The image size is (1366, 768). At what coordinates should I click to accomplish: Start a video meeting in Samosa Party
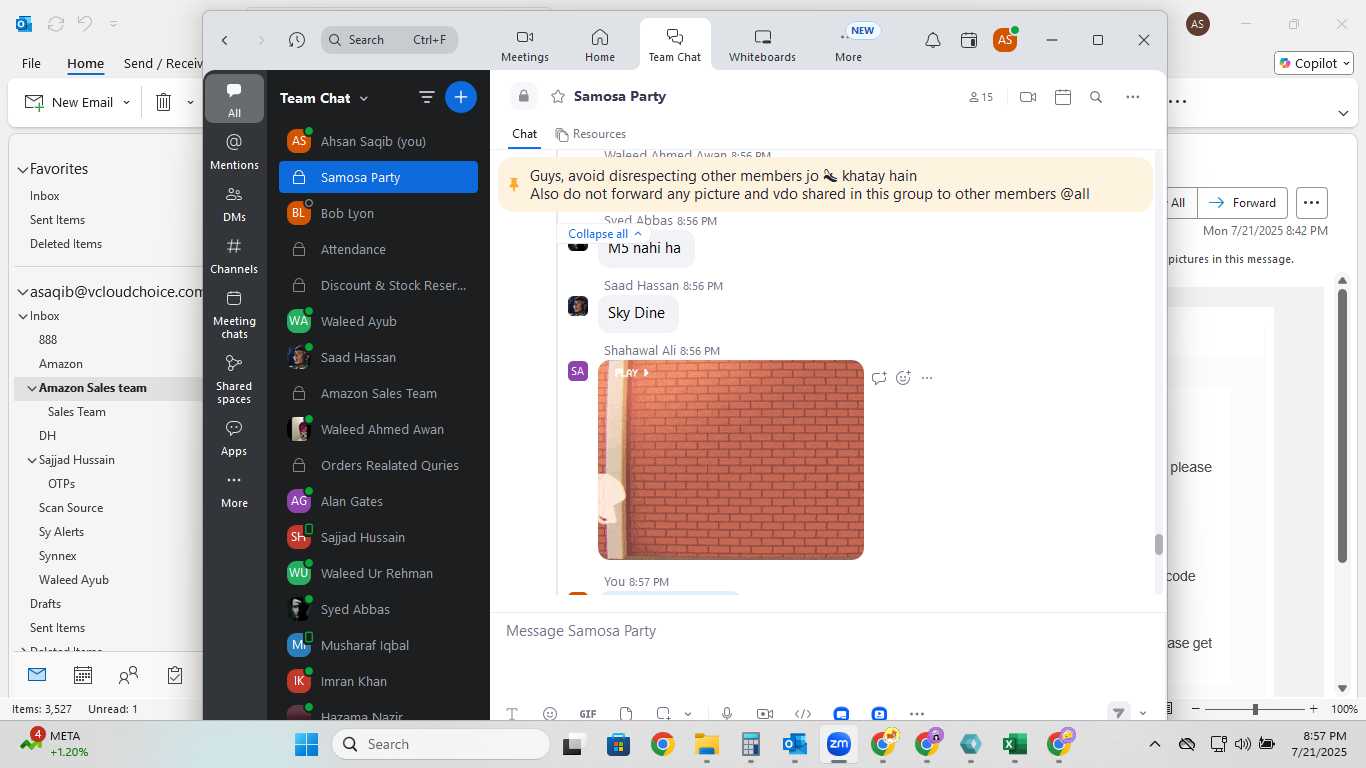tap(1027, 97)
